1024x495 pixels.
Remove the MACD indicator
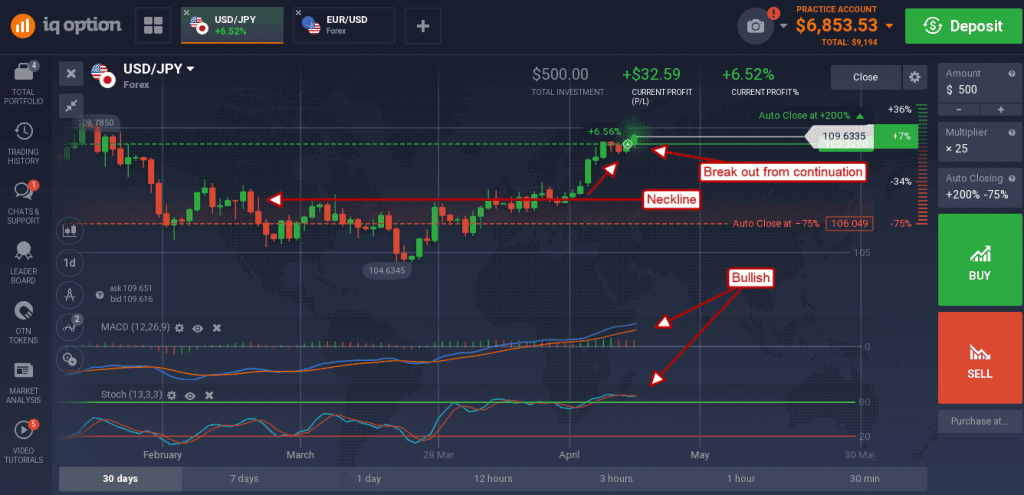coord(217,327)
